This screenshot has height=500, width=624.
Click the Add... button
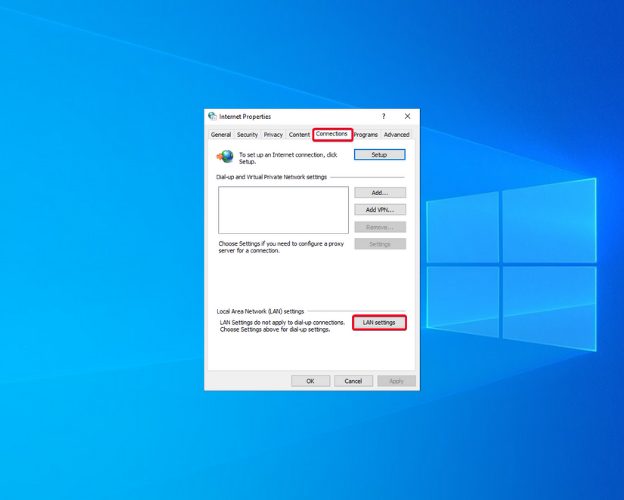[x=380, y=193]
